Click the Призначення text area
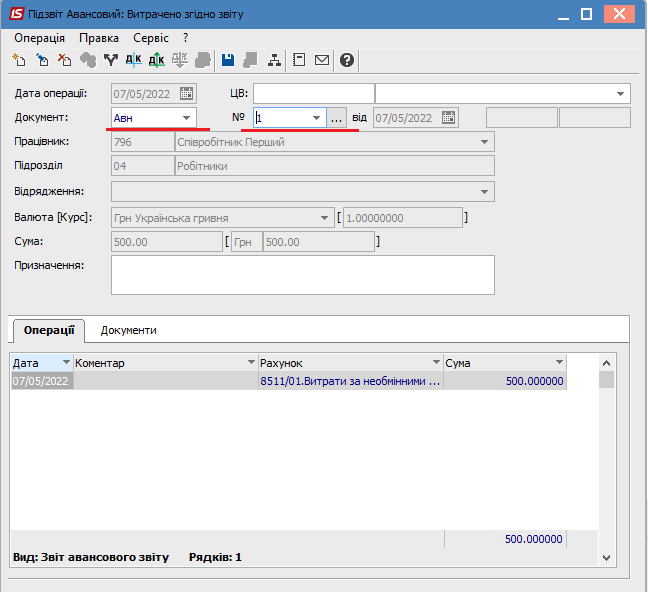 coord(303,275)
